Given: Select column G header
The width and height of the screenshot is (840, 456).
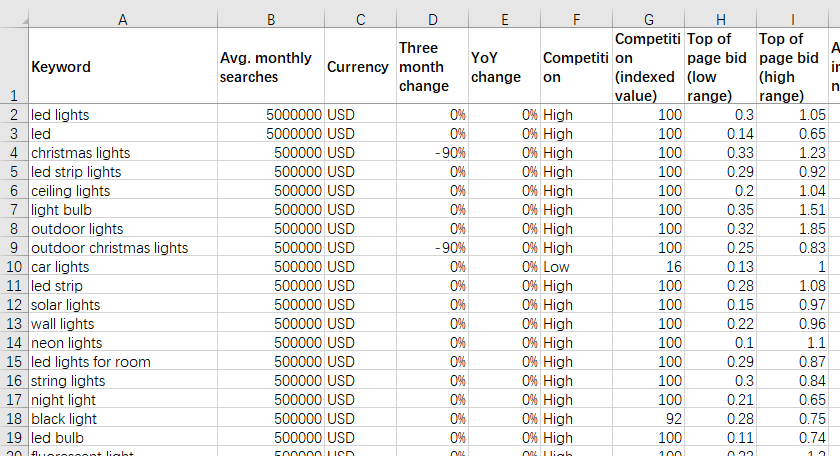Looking at the screenshot, I should [649, 19].
